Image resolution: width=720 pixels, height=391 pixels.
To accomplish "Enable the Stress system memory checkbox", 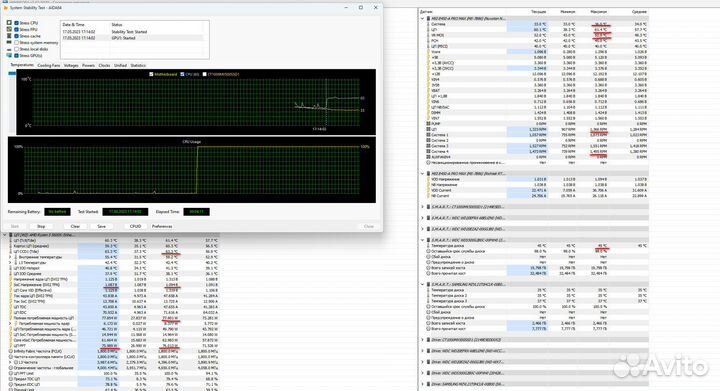I will 17,42.
